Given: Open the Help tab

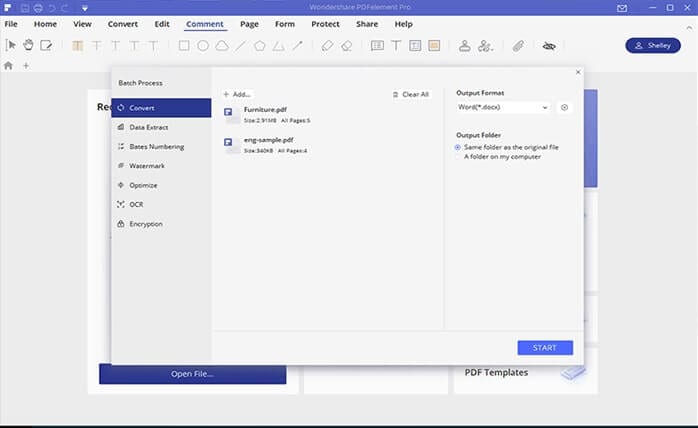Looking at the screenshot, I should (404, 24).
